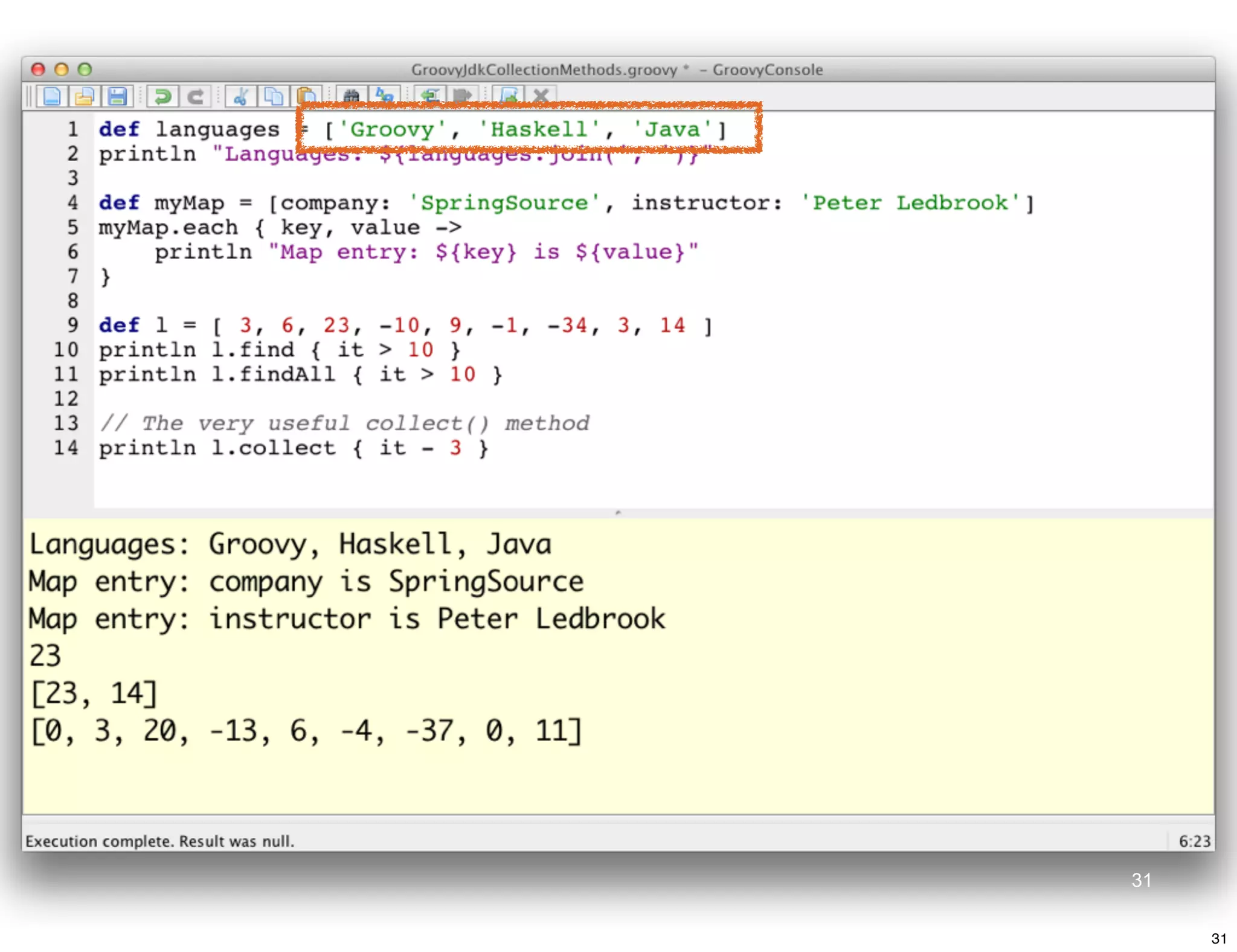Click the gray Redo arrow

pyautogui.click(x=195, y=96)
